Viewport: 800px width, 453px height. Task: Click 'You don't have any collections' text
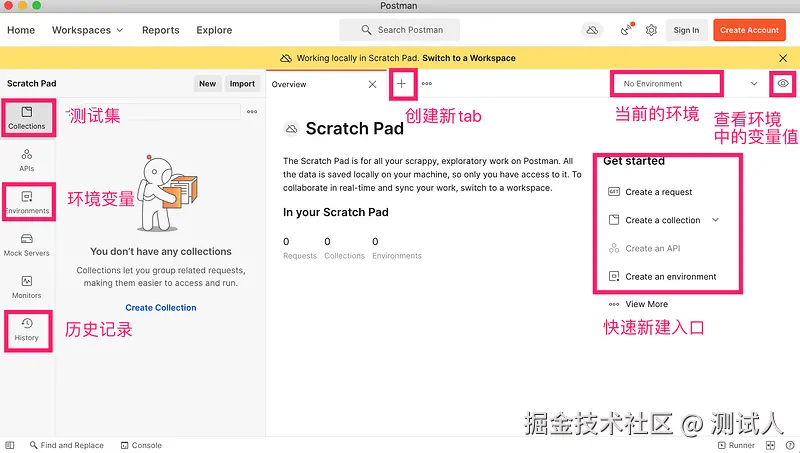click(x=161, y=251)
